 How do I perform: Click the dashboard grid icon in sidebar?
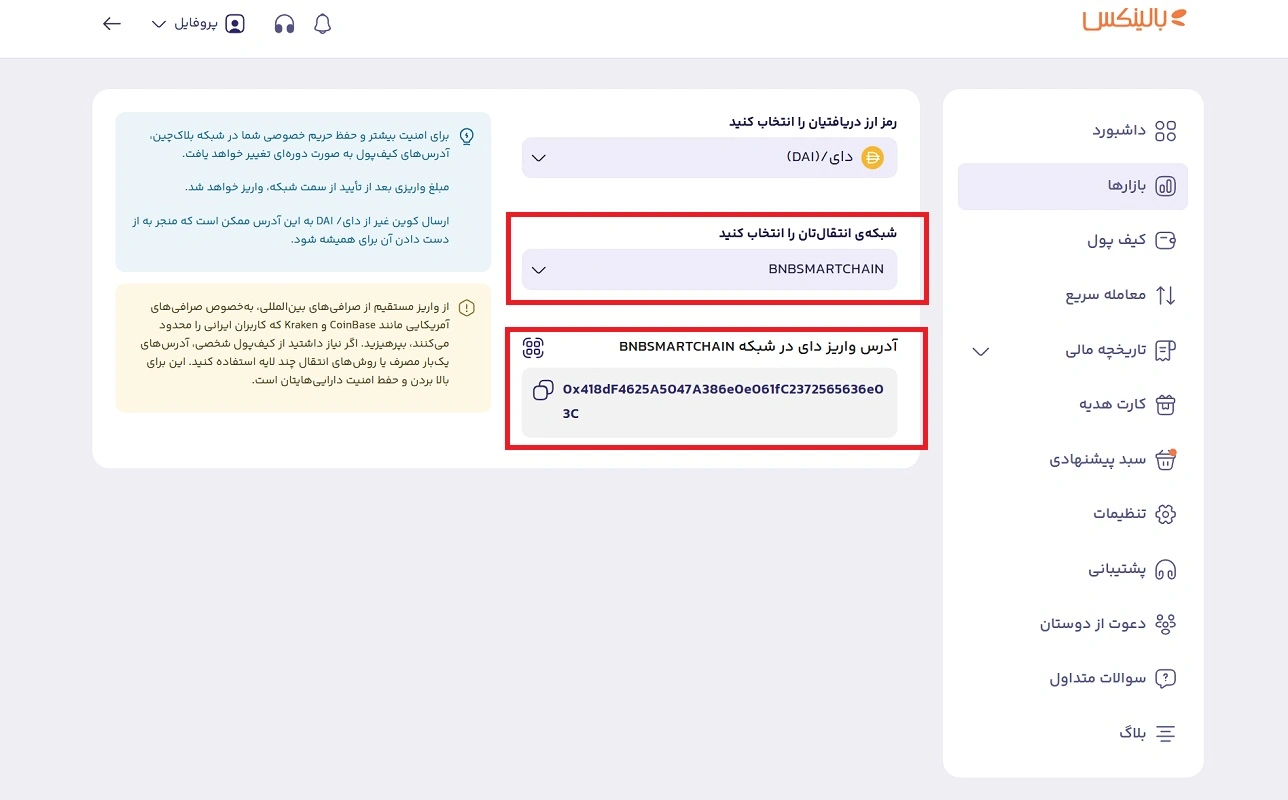(1165, 131)
